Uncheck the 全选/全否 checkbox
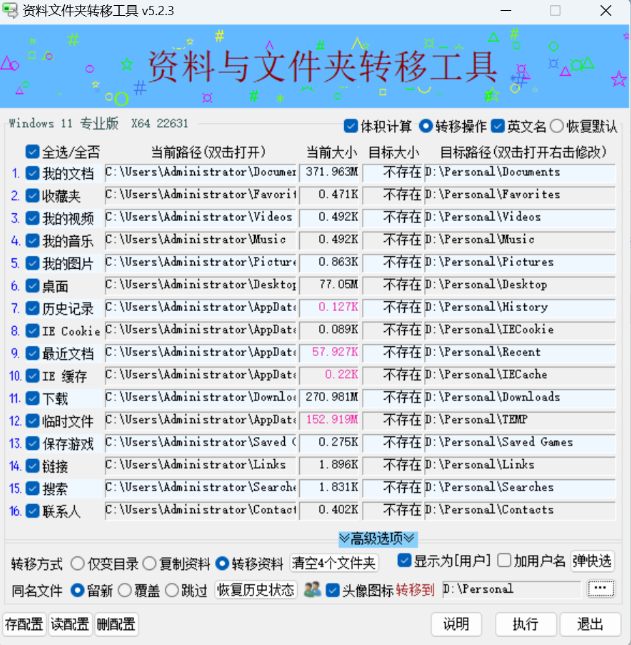 tap(33, 153)
